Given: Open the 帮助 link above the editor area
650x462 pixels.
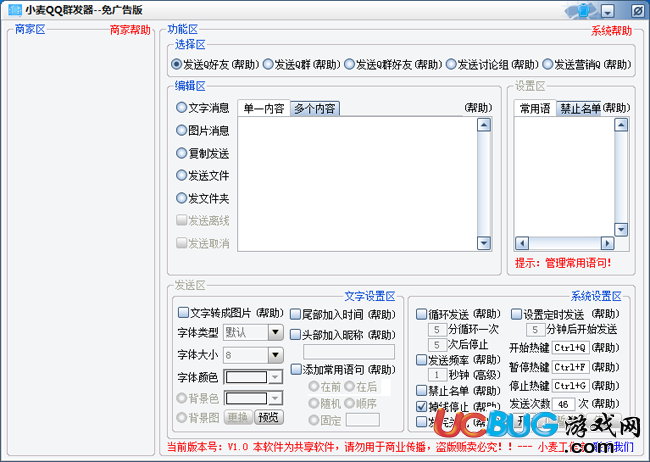Looking at the screenshot, I should point(478,108).
